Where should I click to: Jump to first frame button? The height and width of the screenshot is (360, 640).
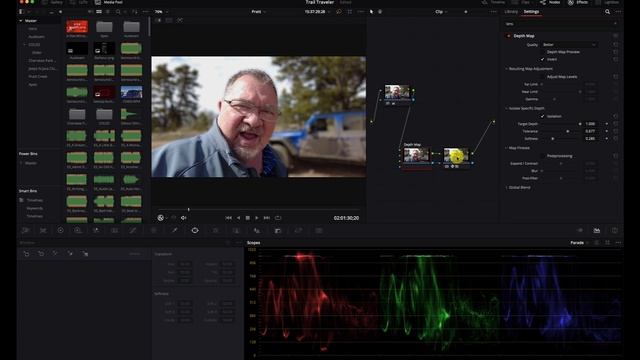pos(229,218)
